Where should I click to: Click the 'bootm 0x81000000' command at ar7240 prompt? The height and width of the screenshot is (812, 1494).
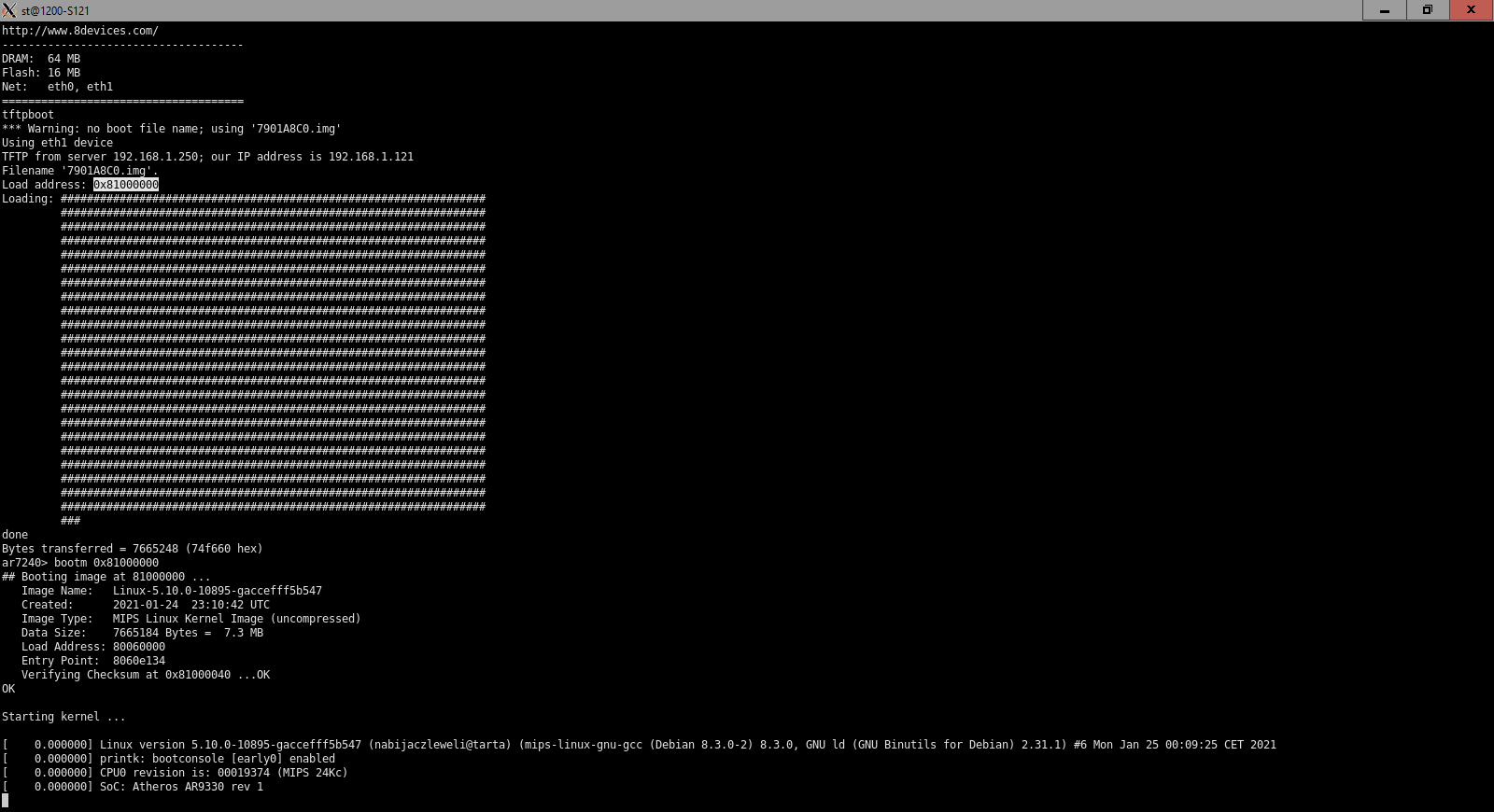[x=106, y=563]
